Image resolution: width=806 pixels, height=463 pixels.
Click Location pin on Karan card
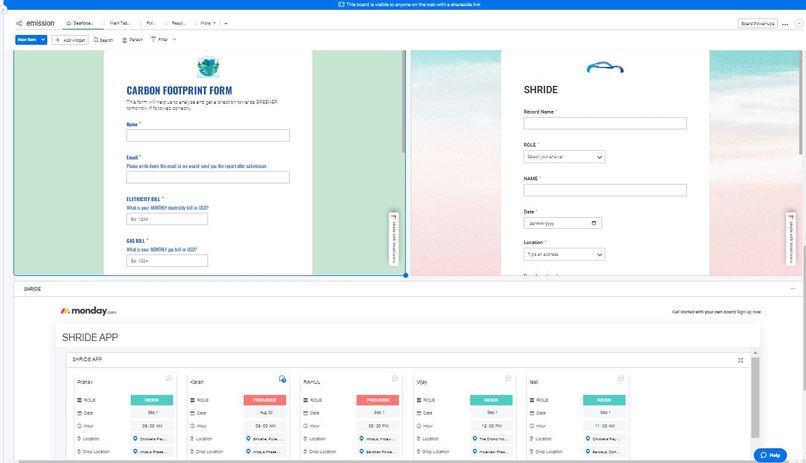pyautogui.click(x=248, y=439)
